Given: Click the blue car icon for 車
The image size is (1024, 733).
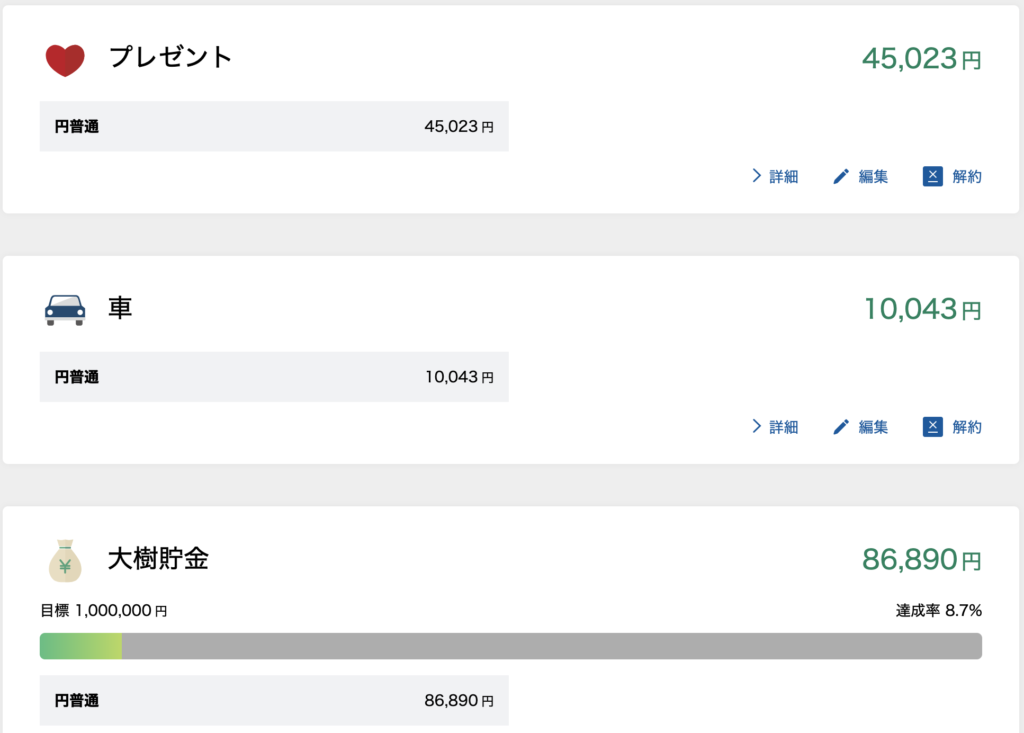Looking at the screenshot, I should click(x=65, y=309).
